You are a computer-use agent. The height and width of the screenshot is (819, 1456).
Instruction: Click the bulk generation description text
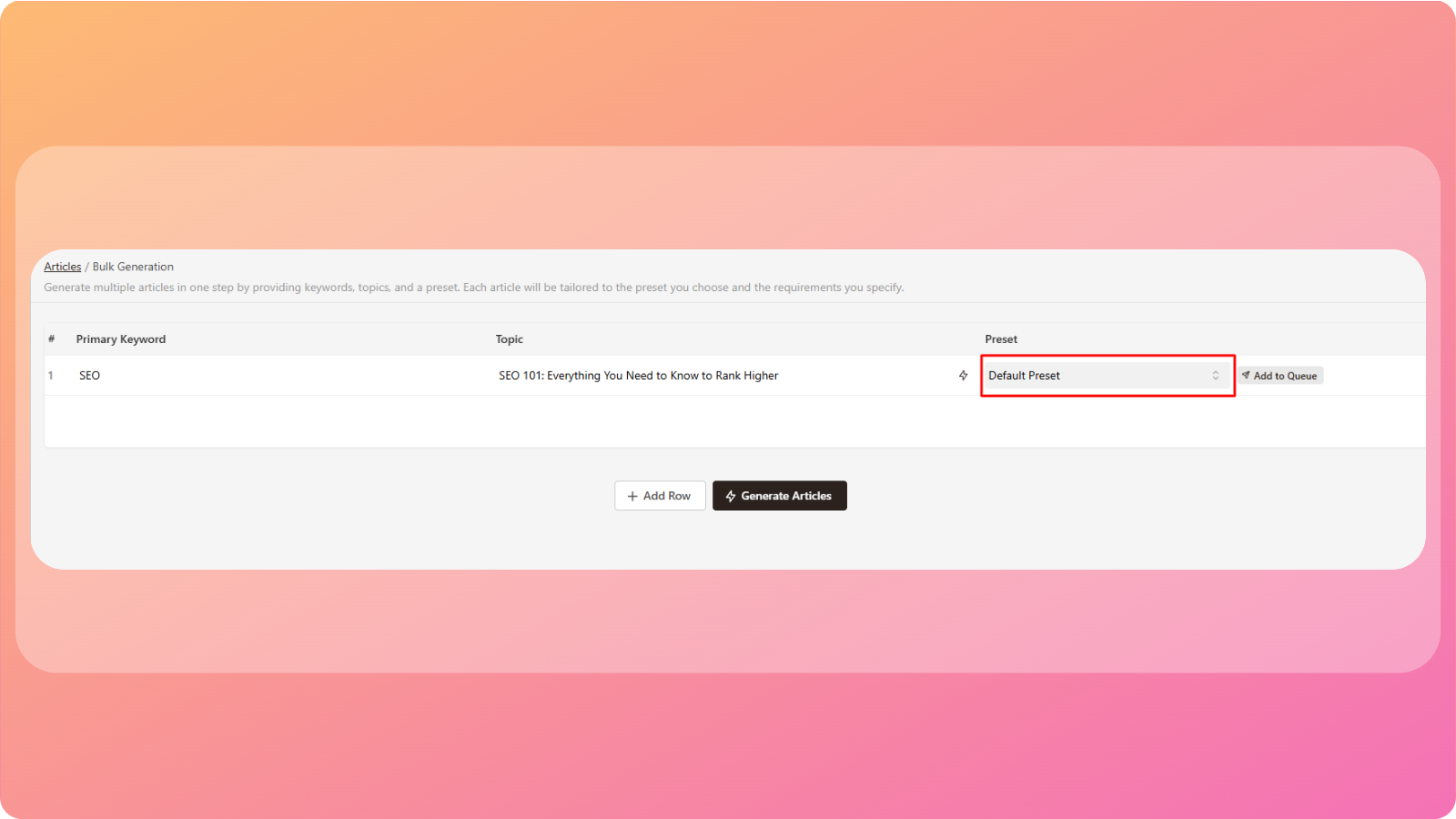[x=473, y=288]
